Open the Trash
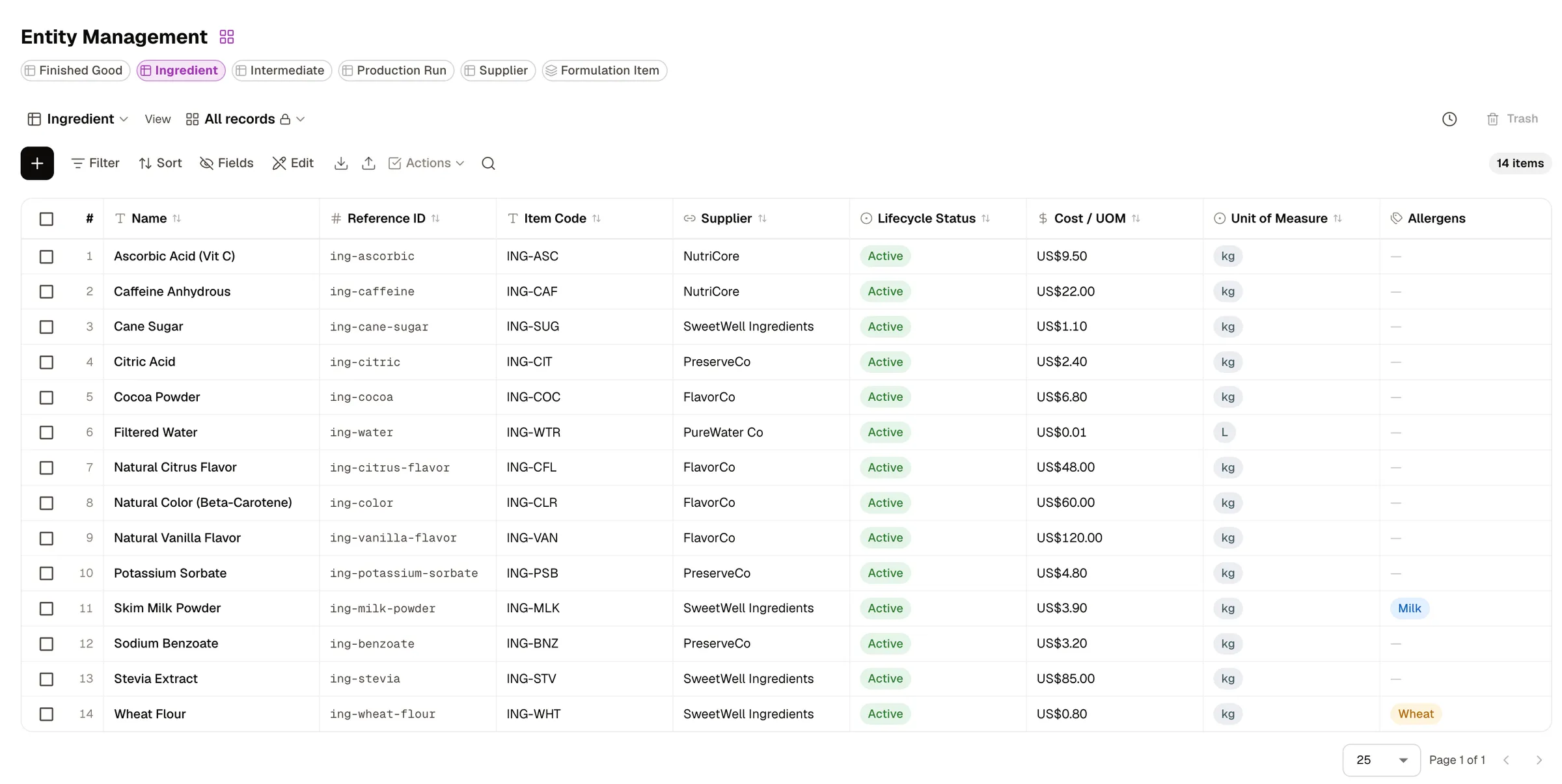The height and width of the screenshot is (784, 1562). coord(1512,119)
